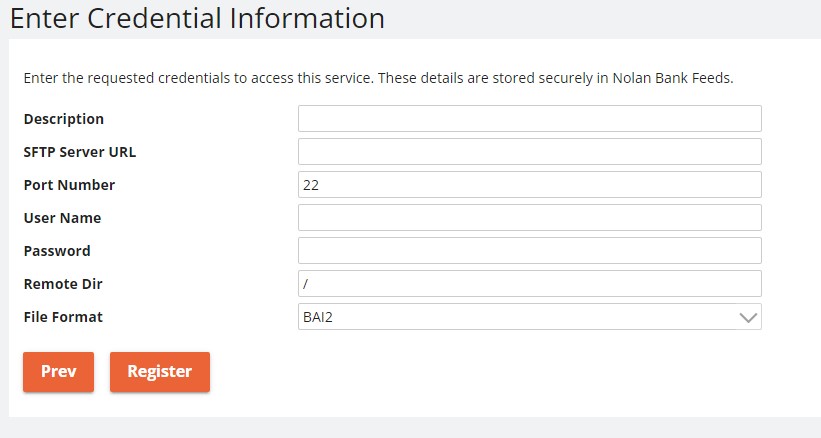Click the User Name label
This screenshot has height=438, width=821.
(x=62, y=218)
